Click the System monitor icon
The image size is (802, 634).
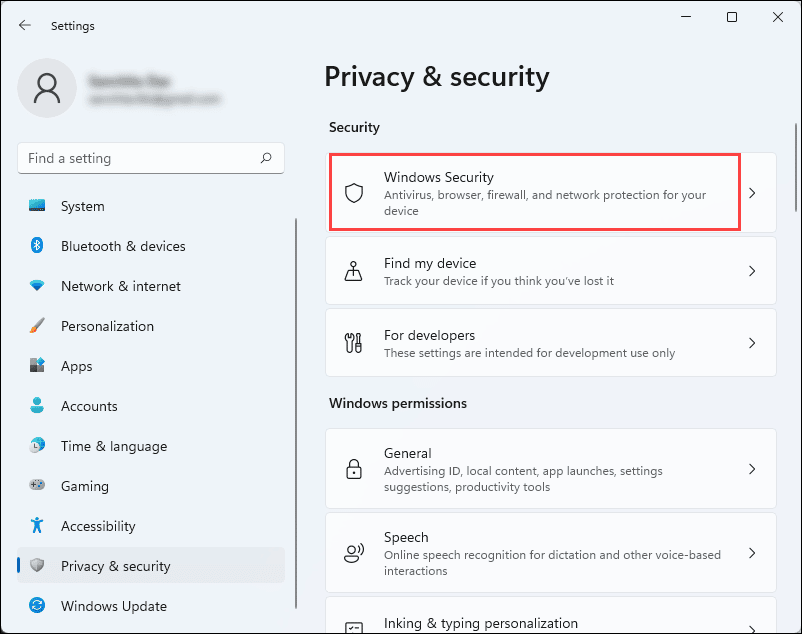[37, 206]
